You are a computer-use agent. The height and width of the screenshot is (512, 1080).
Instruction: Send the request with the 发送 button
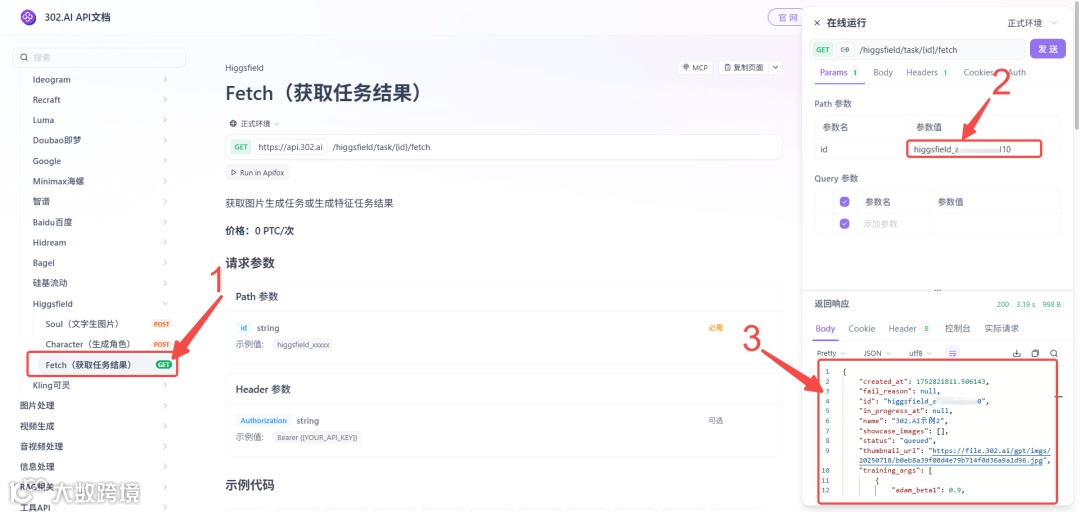tap(1048, 49)
